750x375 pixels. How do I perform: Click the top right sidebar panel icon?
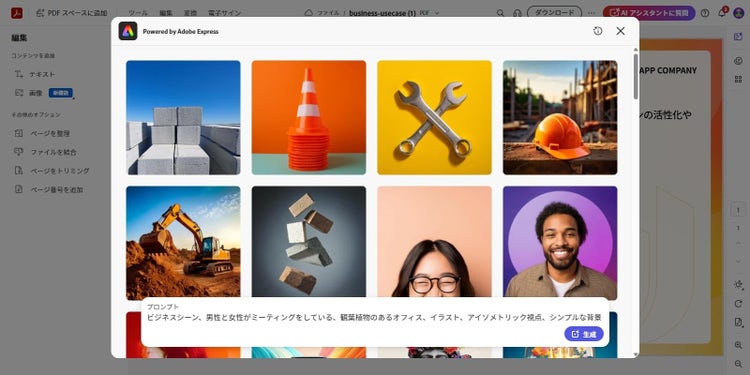[x=738, y=36]
